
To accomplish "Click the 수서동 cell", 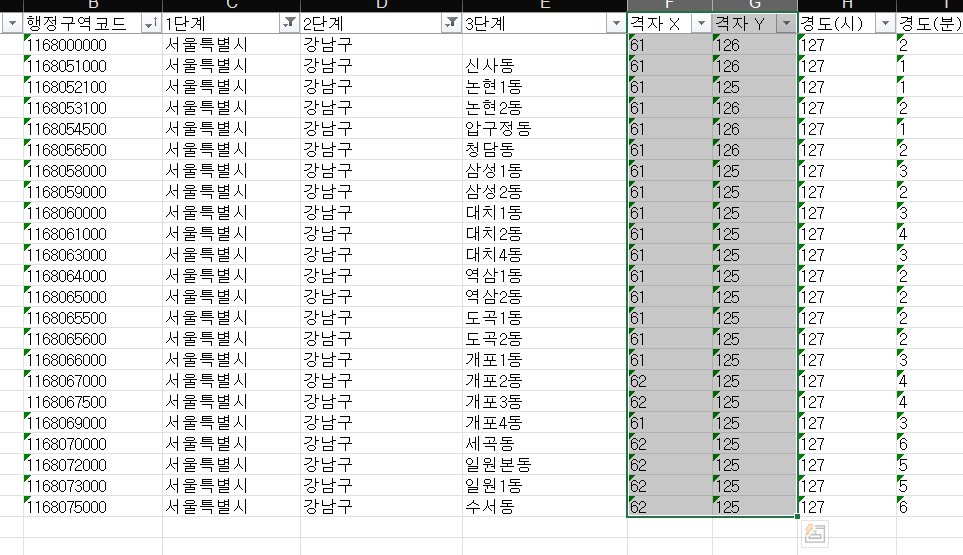I will pos(545,506).
